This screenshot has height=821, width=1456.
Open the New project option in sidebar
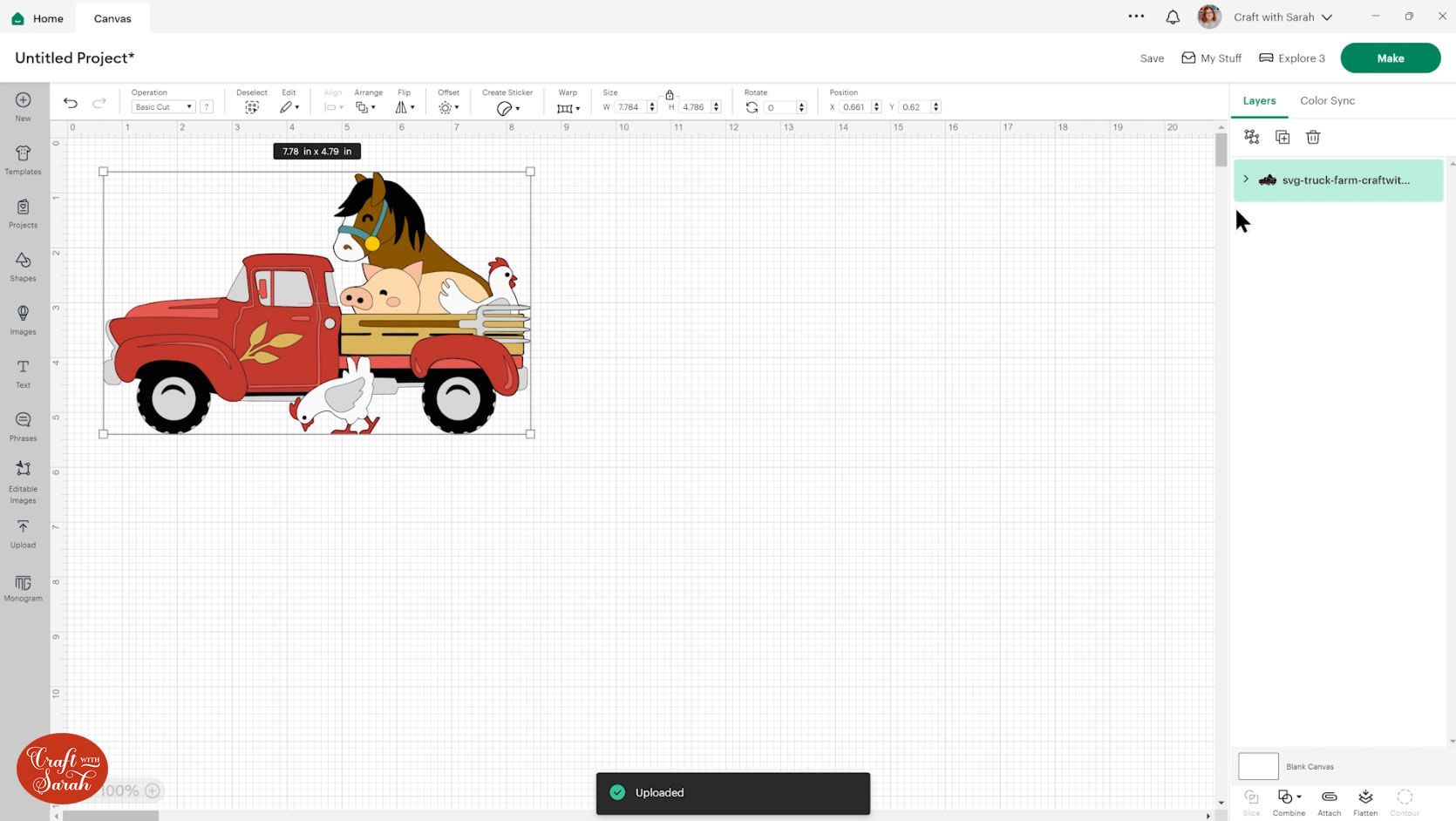(x=23, y=106)
